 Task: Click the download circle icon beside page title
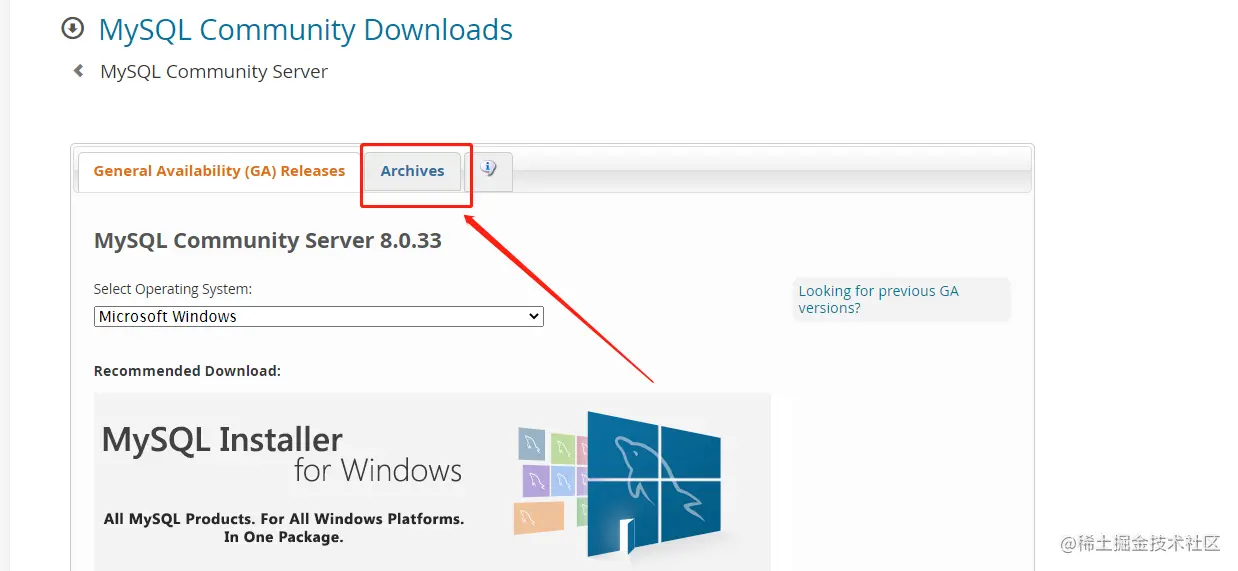point(73,29)
